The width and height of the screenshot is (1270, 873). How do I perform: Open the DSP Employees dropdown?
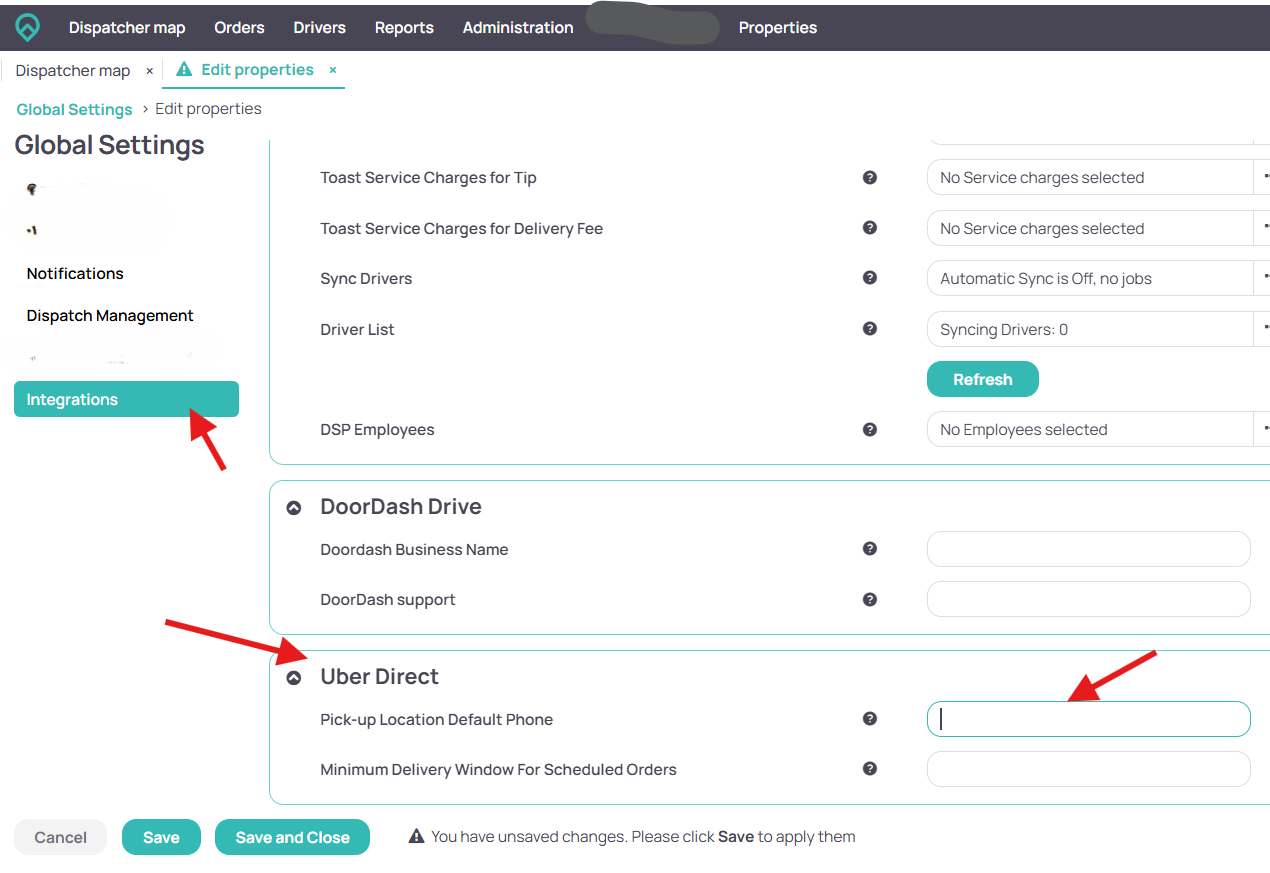pyautogui.click(x=1098, y=429)
